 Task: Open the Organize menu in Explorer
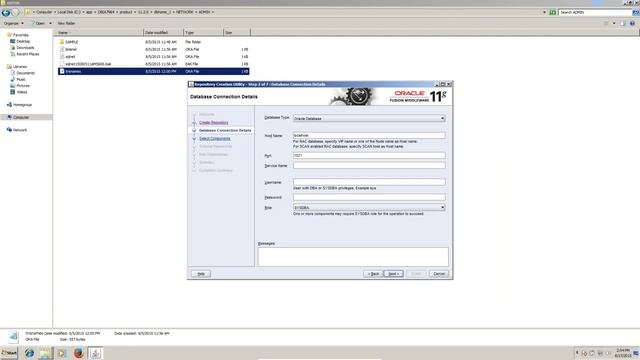pos(13,23)
